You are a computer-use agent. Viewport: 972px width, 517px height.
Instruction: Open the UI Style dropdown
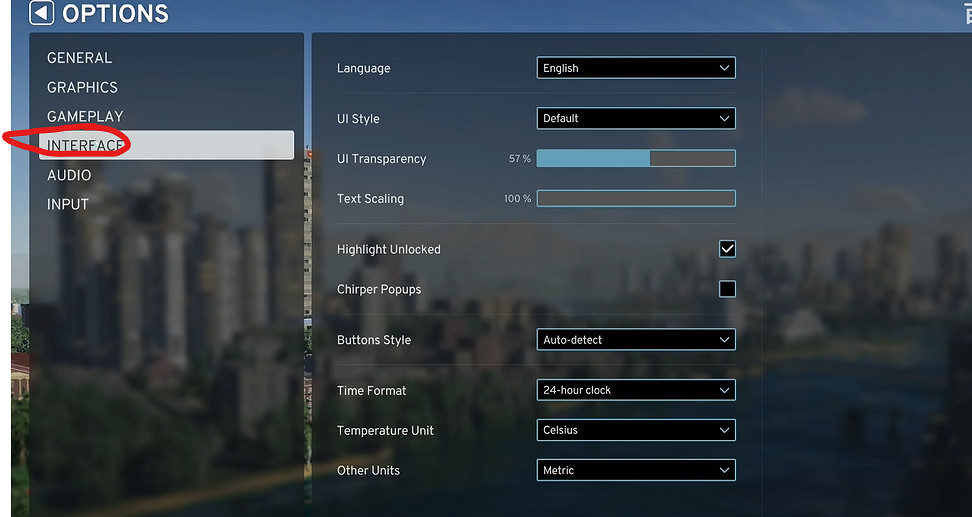pos(635,118)
